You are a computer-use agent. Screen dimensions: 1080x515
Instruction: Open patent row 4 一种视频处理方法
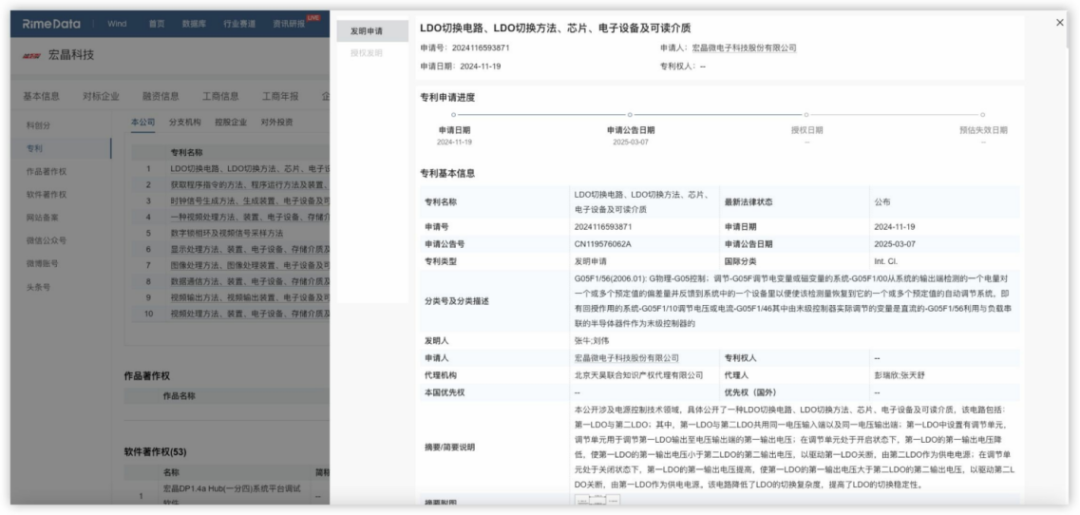(250, 217)
